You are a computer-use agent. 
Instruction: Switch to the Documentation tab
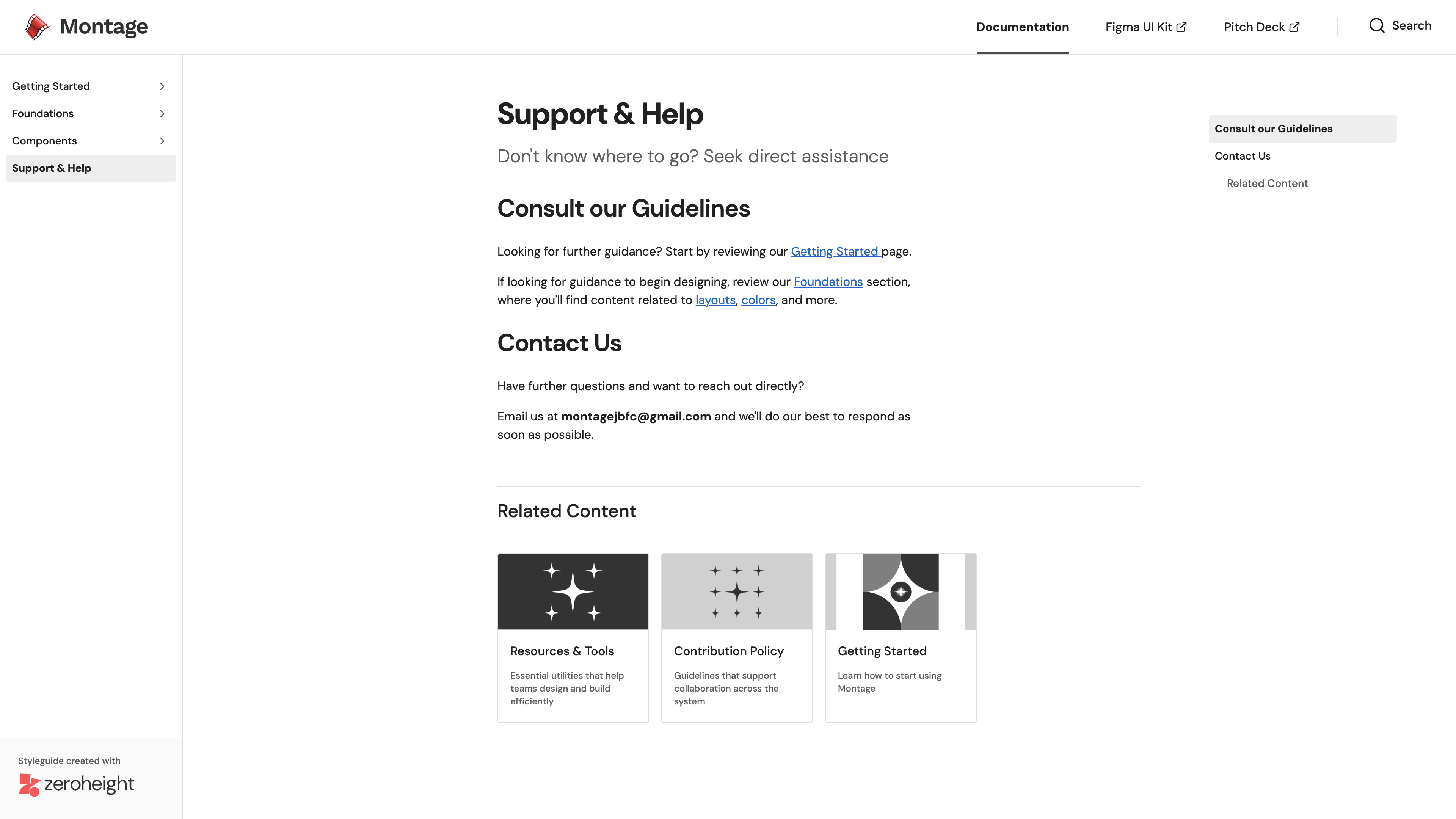pyautogui.click(x=1022, y=27)
